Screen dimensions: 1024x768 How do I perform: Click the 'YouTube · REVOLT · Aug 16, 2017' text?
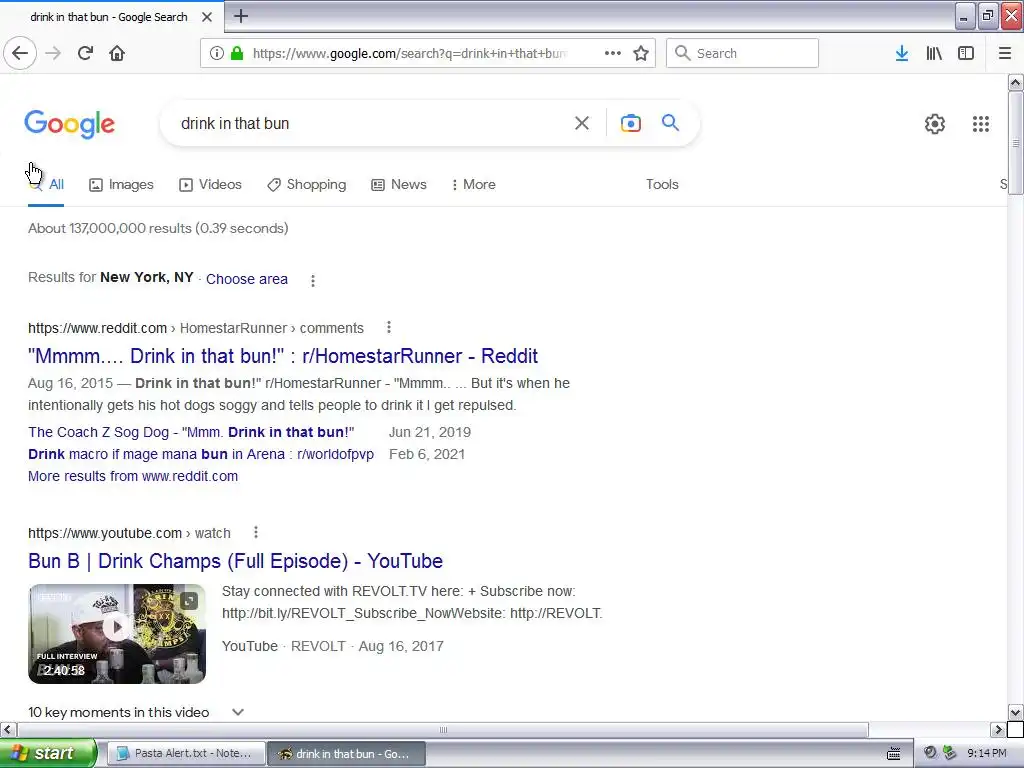tap(332, 646)
